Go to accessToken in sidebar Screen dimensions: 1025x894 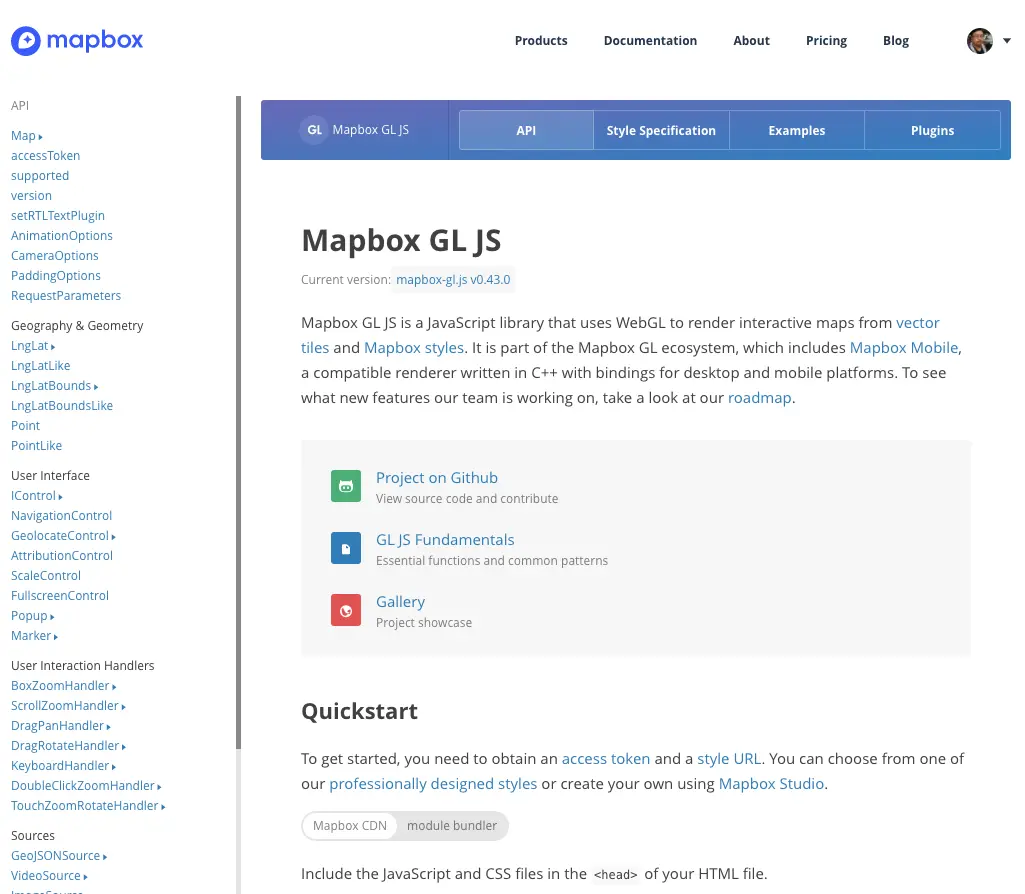pos(45,156)
